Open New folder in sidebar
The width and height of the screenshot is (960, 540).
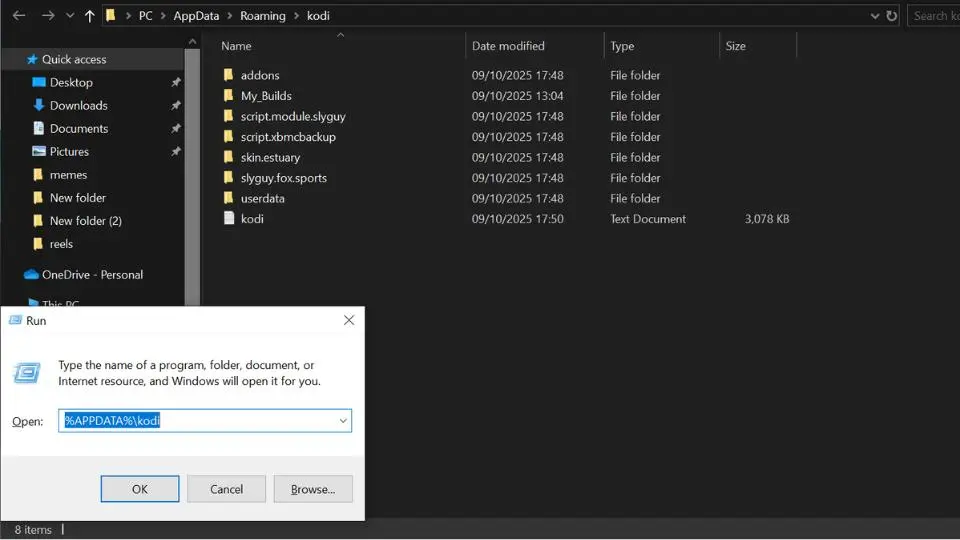tap(78, 198)
